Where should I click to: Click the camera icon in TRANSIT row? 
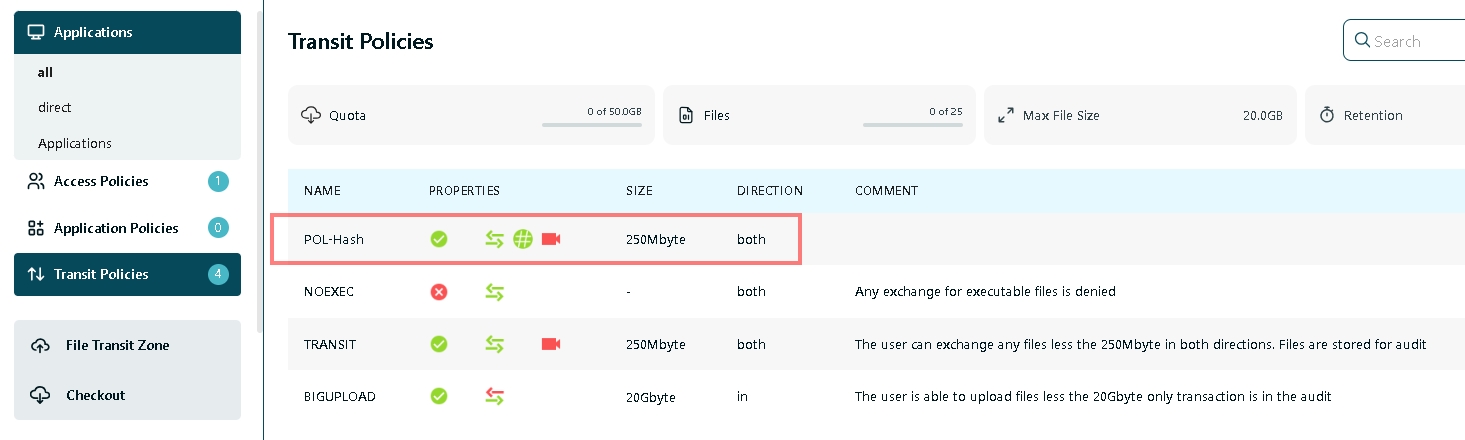pos(551,344)
